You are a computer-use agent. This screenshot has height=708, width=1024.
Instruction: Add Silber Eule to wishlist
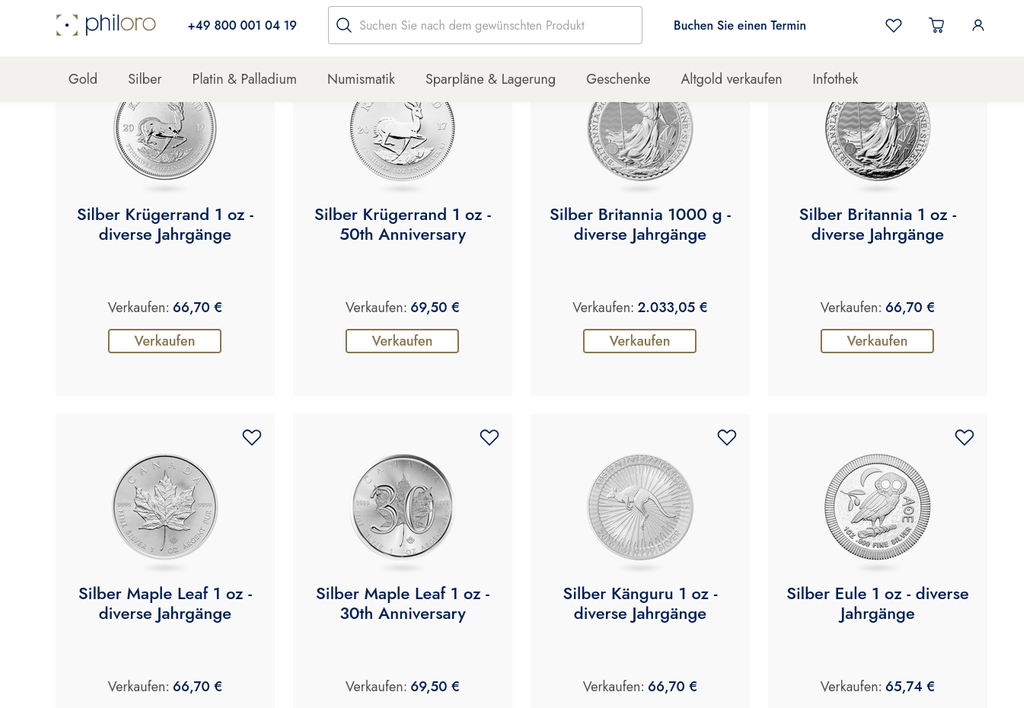pyautogui.click(x=964, y=437)
